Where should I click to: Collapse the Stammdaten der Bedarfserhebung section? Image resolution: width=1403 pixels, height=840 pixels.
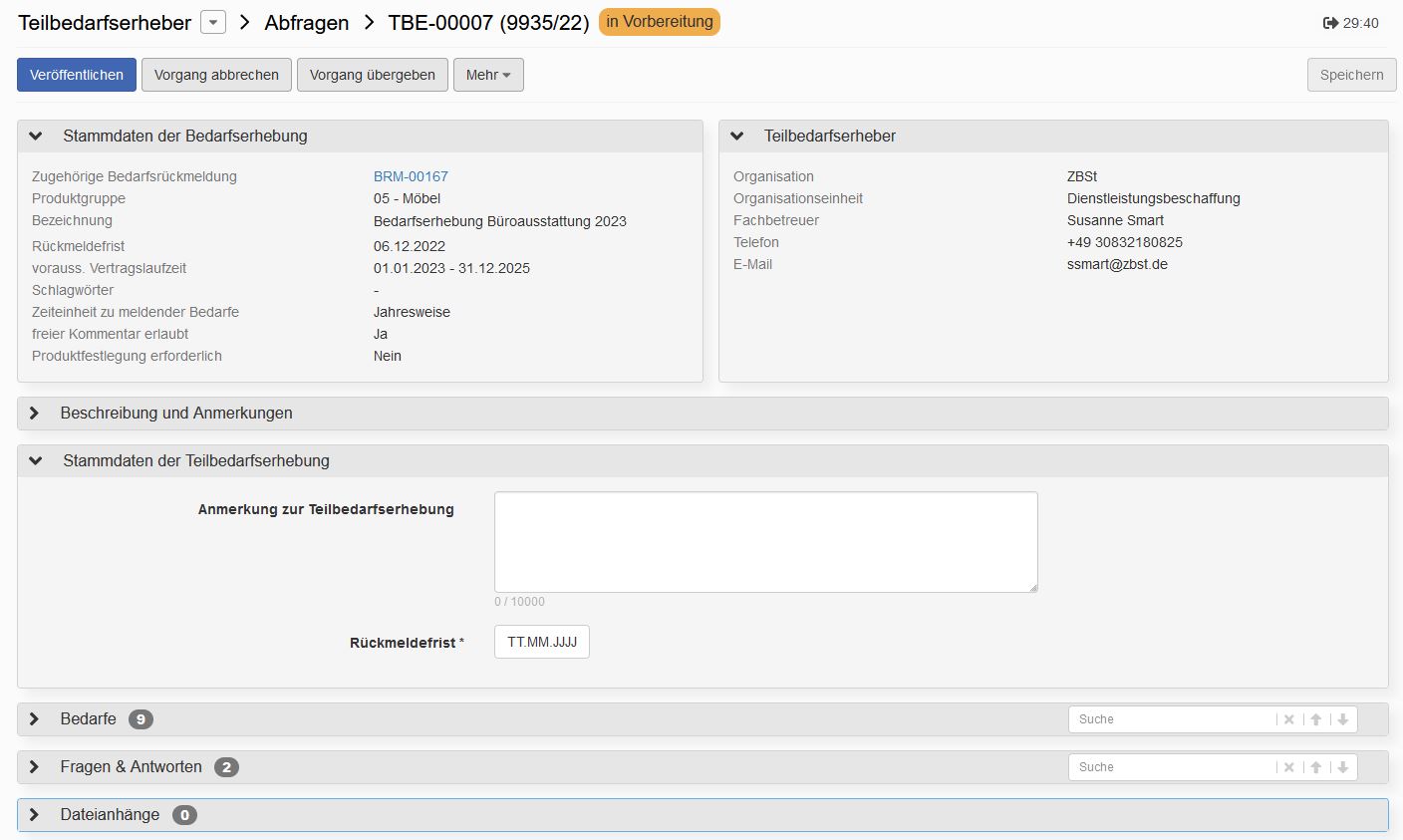[x=36, y=136]
